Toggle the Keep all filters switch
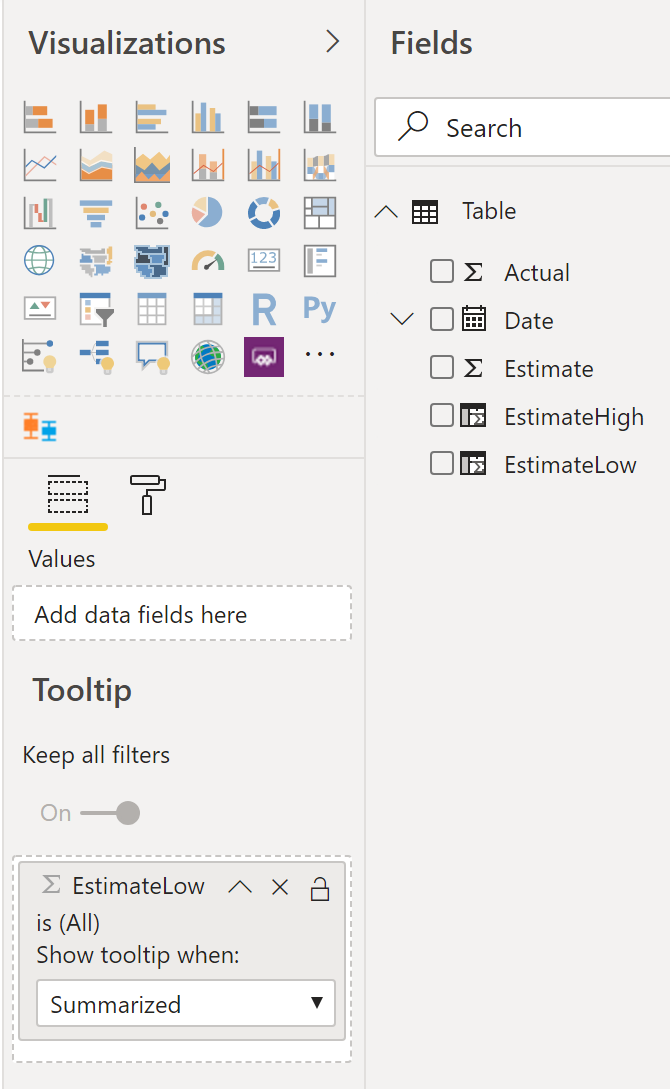 click(110, 813)
